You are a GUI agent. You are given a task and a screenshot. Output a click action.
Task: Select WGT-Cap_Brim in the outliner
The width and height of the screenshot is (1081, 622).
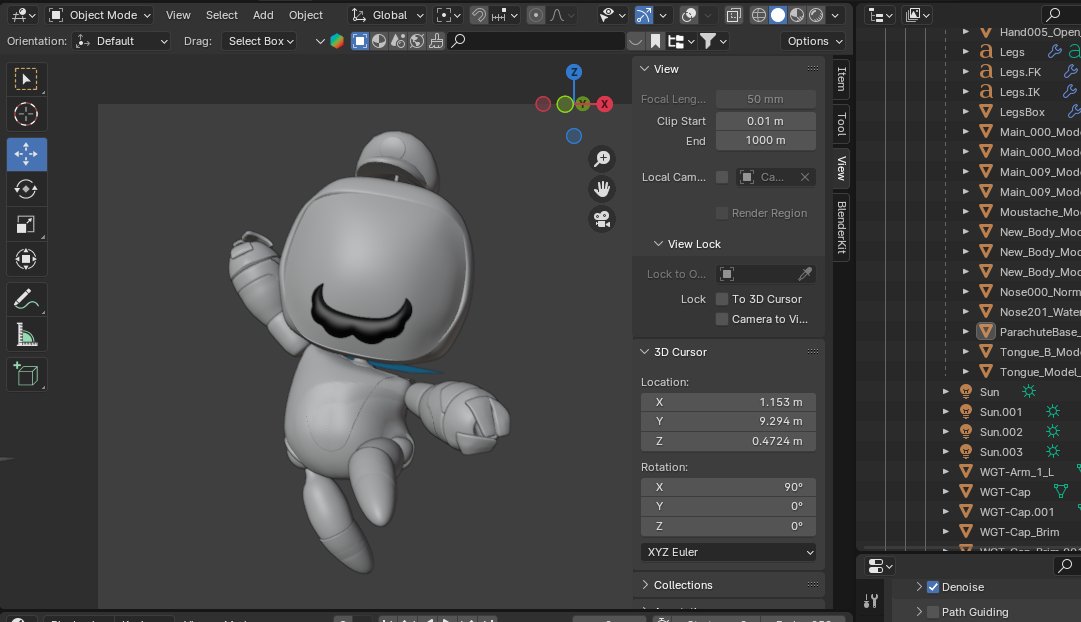click(x=1019, y=532)
